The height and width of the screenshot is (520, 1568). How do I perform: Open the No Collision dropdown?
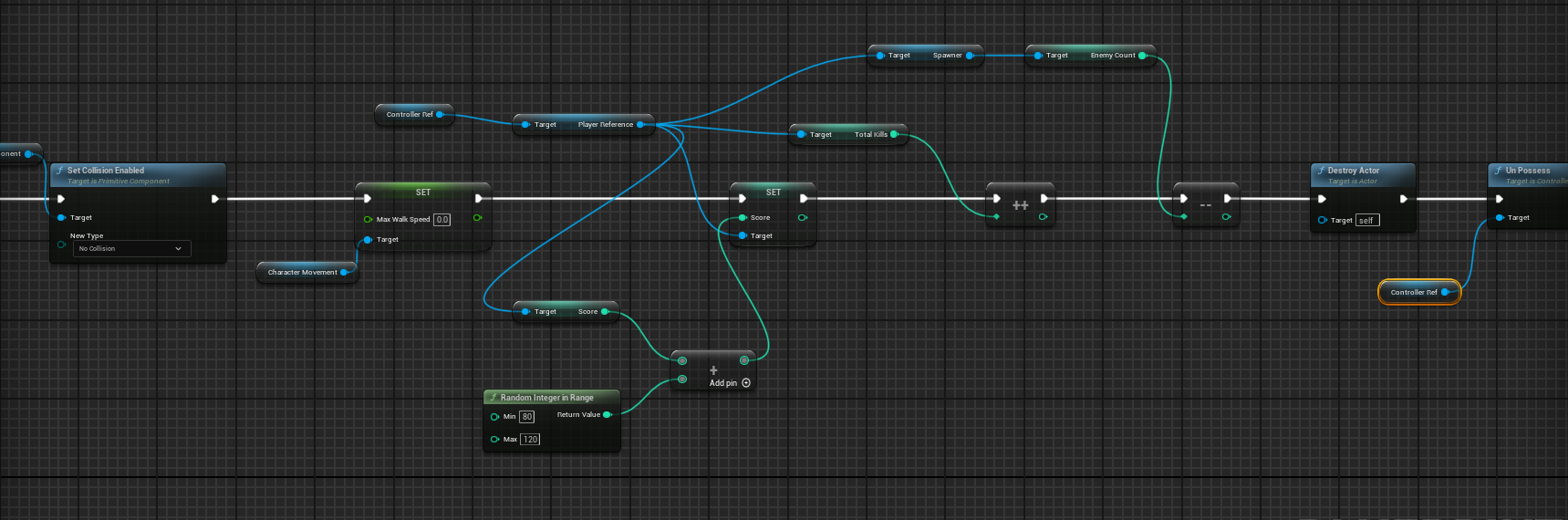(132, 248)
